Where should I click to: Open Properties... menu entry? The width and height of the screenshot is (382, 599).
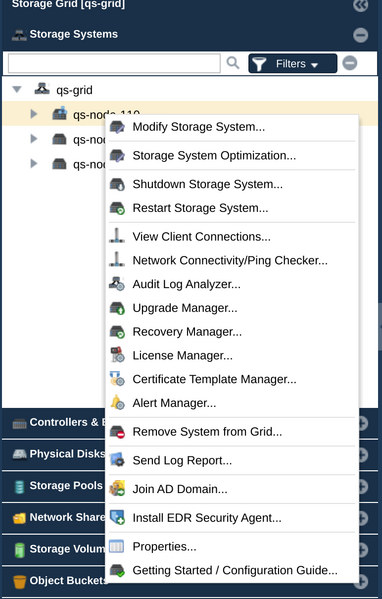(164, 547)
